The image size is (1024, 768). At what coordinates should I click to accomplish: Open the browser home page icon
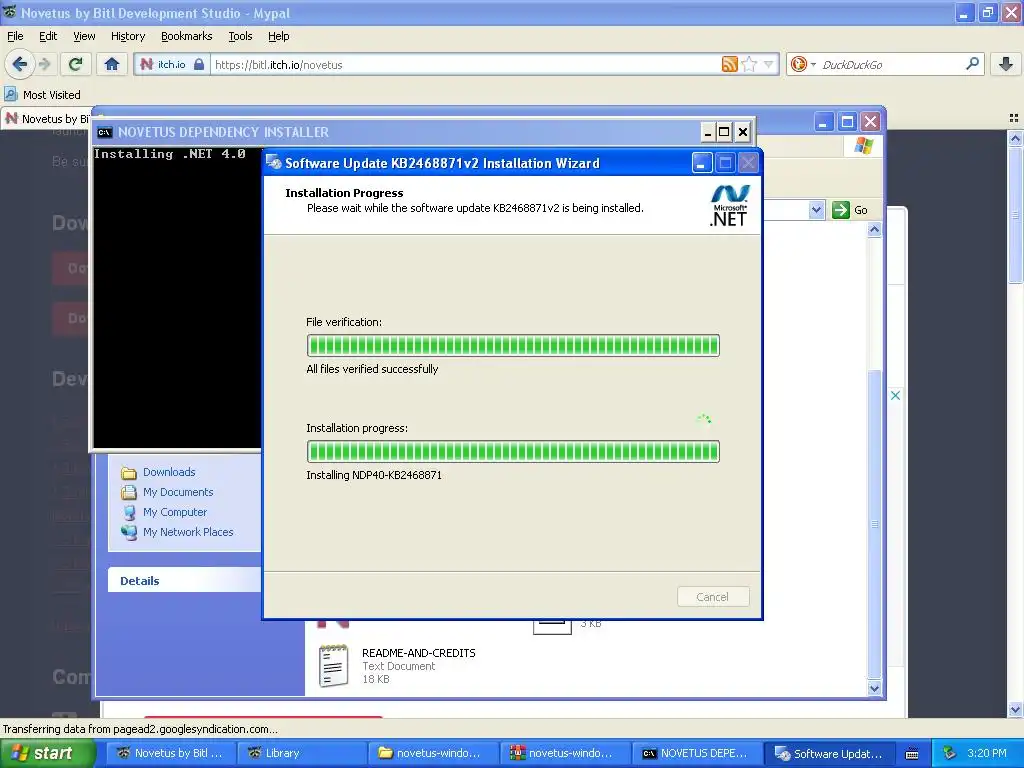click(112, 64)
